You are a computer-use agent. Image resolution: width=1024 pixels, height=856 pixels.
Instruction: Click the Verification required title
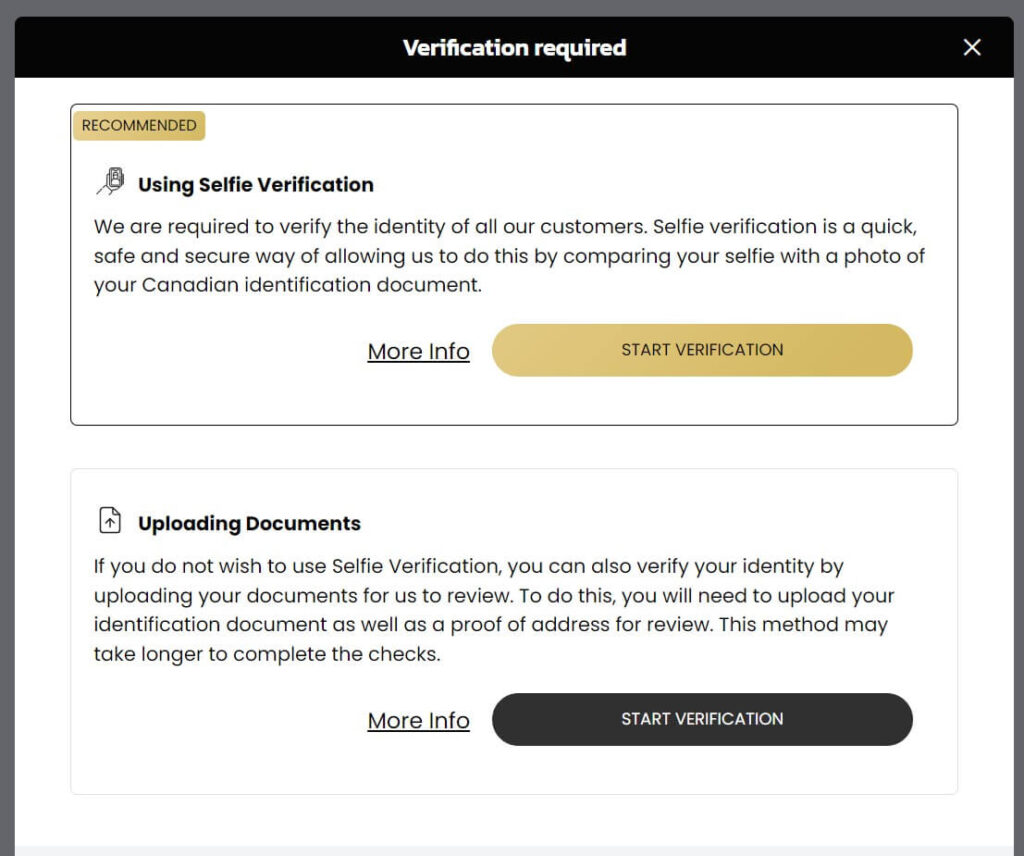[515, 48]
